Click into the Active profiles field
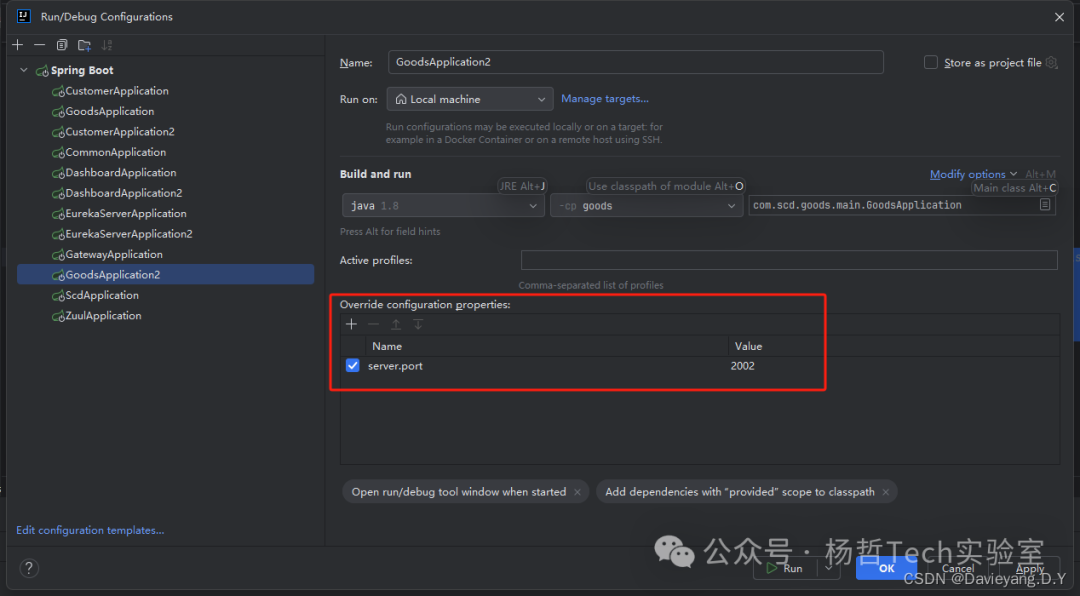 tap(788, 260)
